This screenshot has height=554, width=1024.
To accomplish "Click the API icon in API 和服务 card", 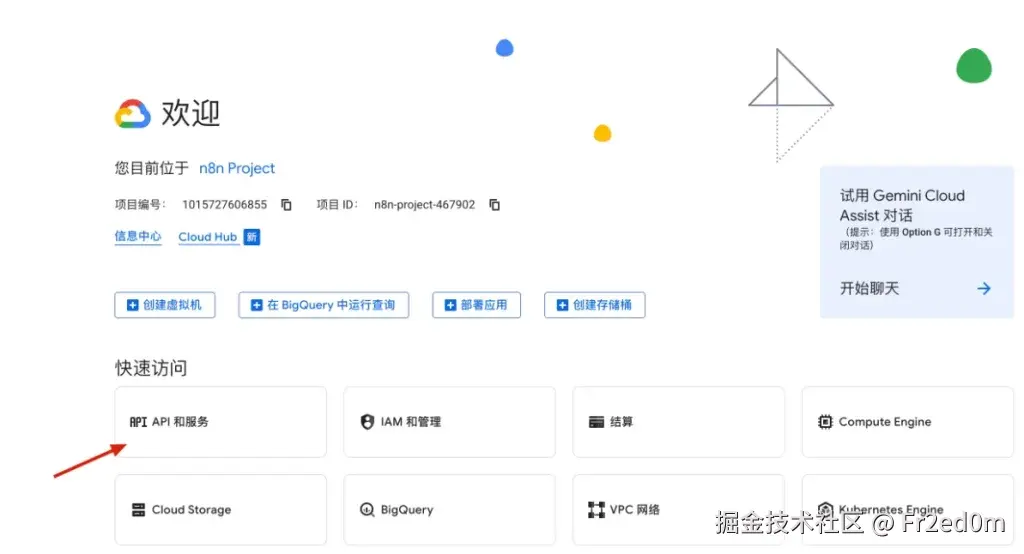I will tap(138, 422).
